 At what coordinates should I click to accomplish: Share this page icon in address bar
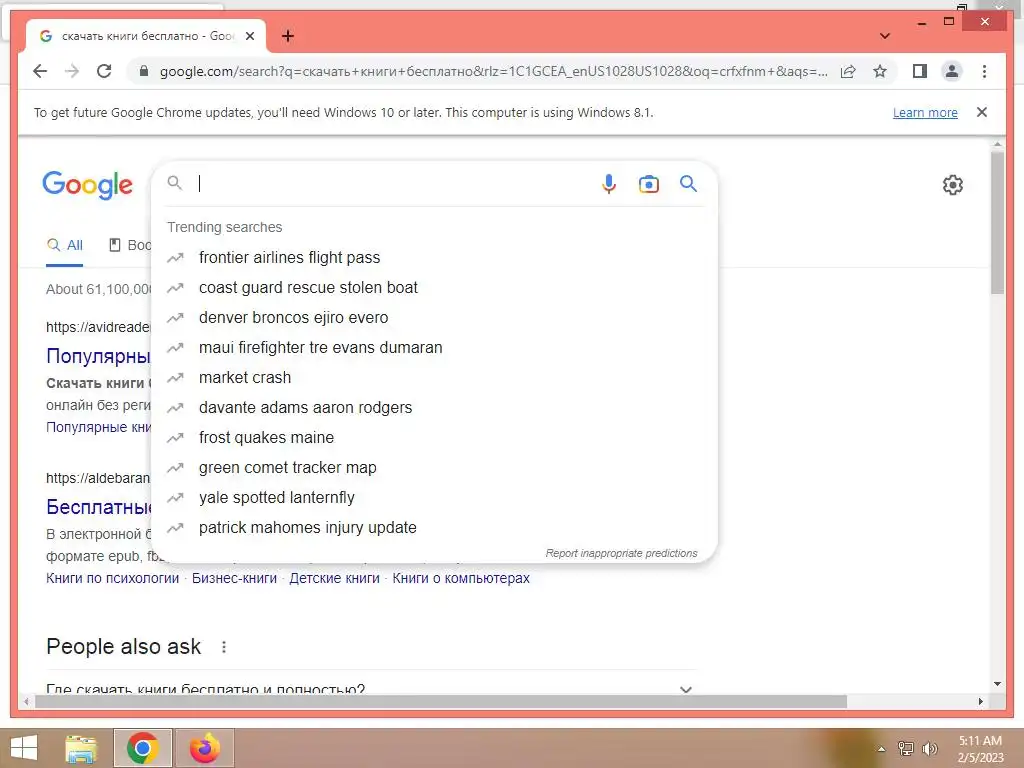[x=848, y=71]
